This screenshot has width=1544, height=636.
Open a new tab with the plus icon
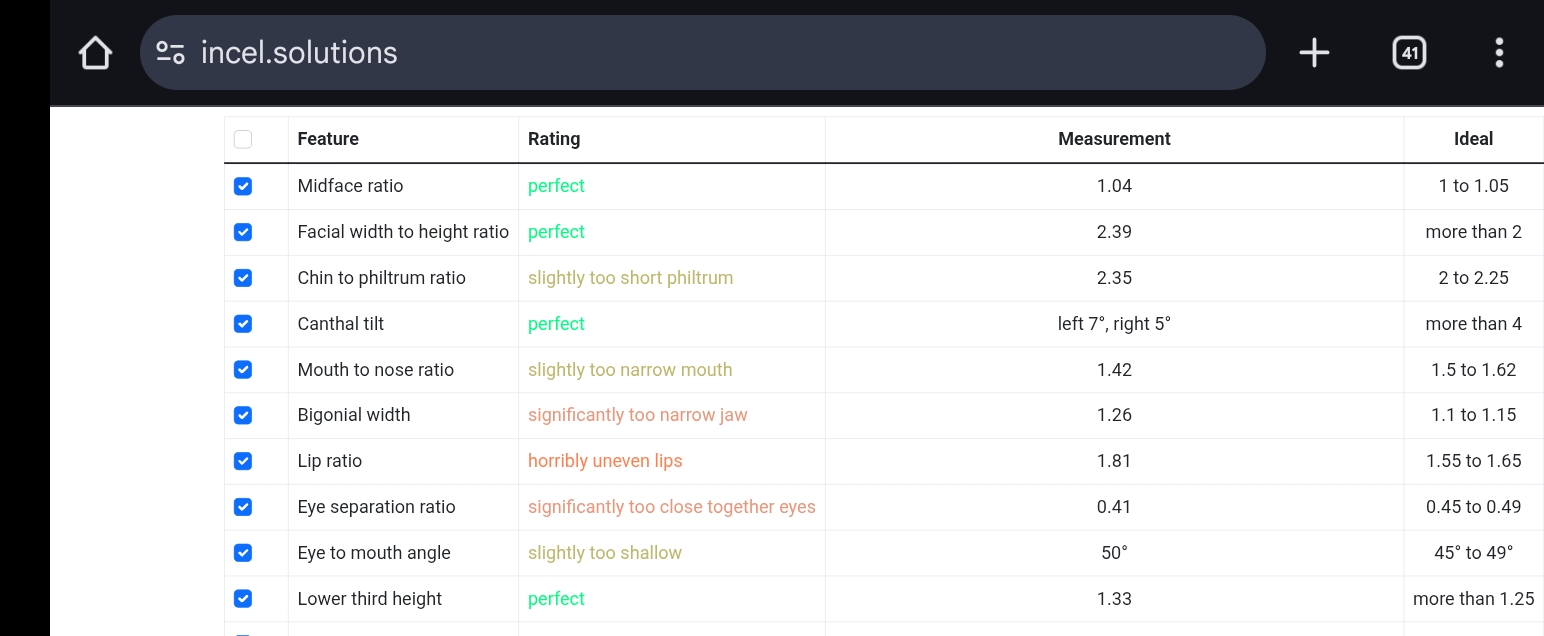[1314, 52]
